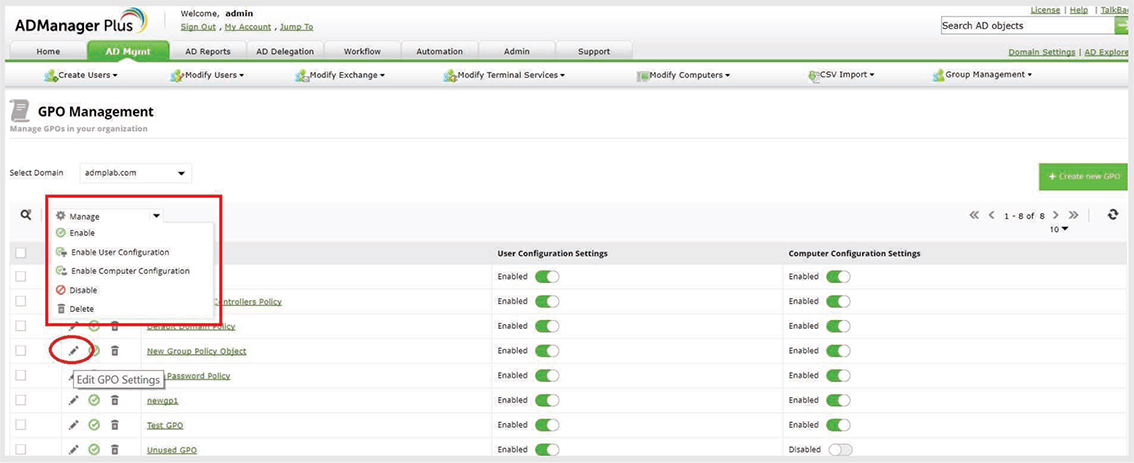Jump to the last page of results

[x=1073, y=215]
